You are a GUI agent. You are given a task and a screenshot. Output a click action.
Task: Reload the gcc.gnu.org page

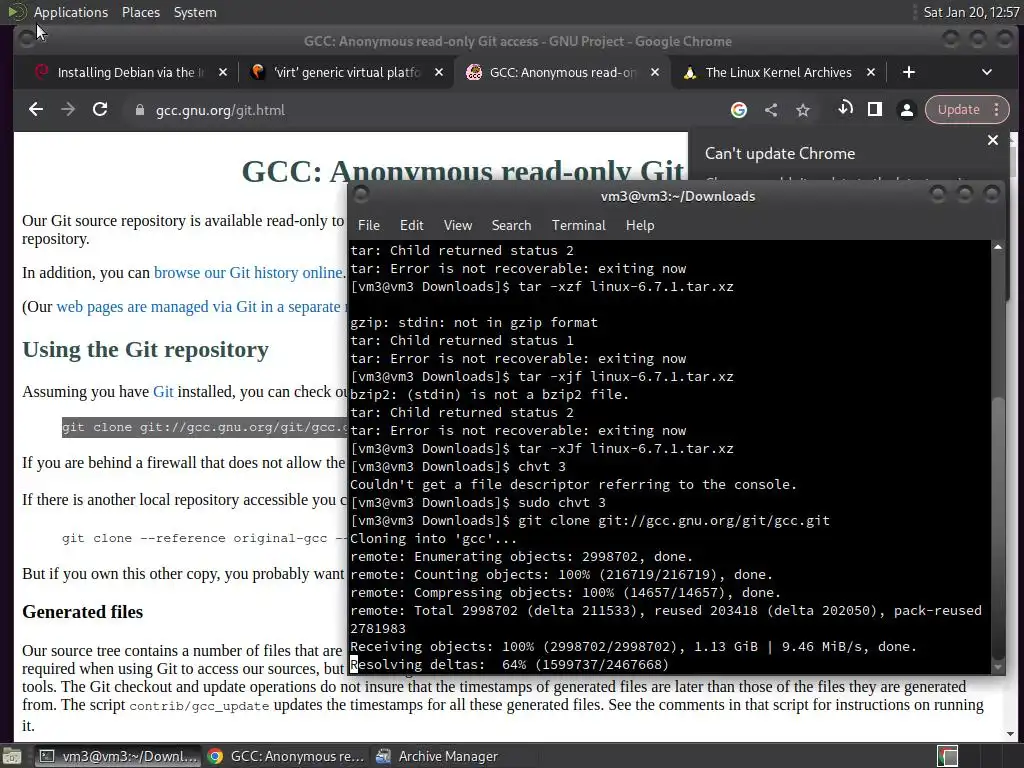pyautogui.click(x=100, y=110)
